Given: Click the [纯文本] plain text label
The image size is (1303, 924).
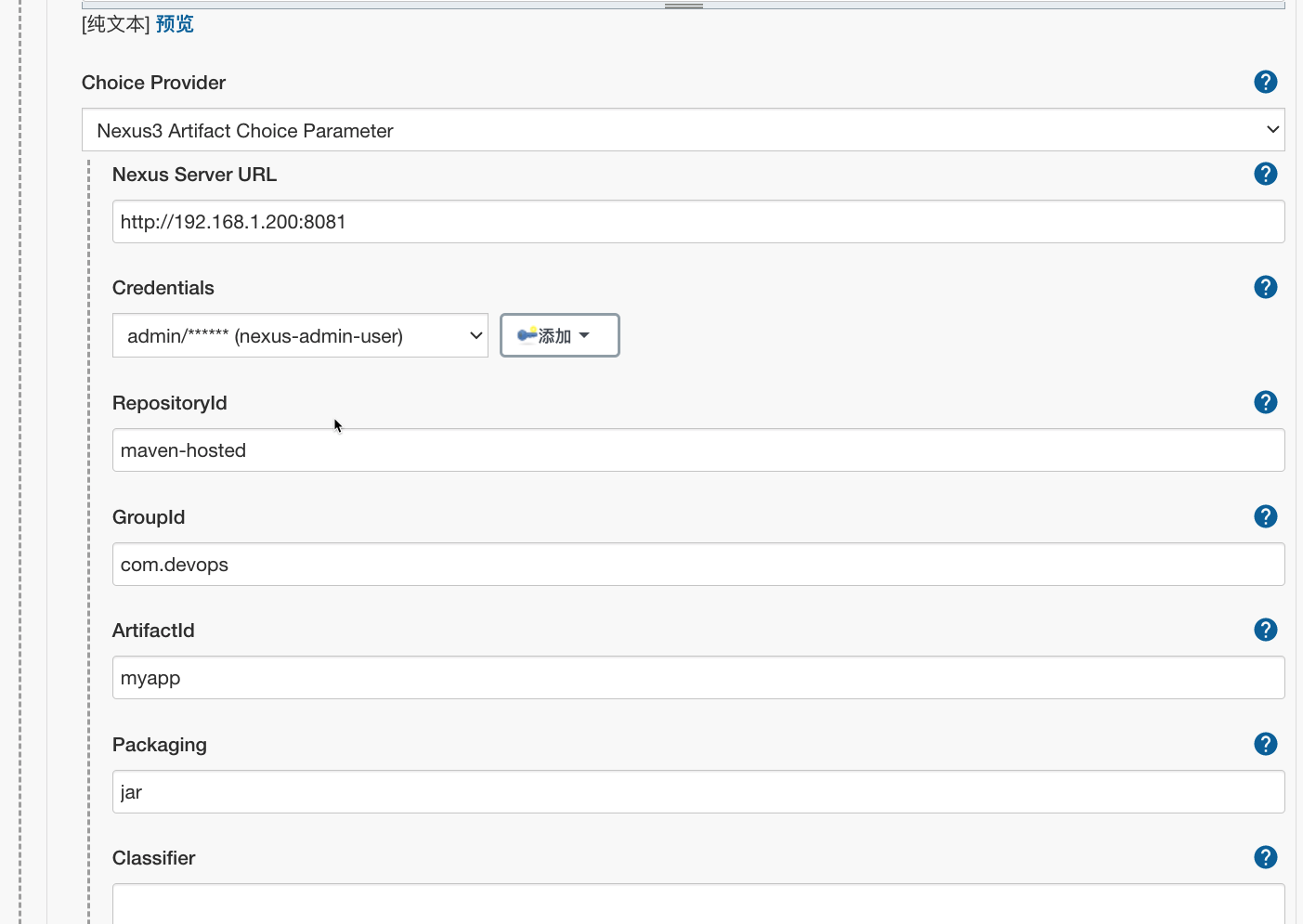Looking at the screenshot, I should [x=116, y=24].
